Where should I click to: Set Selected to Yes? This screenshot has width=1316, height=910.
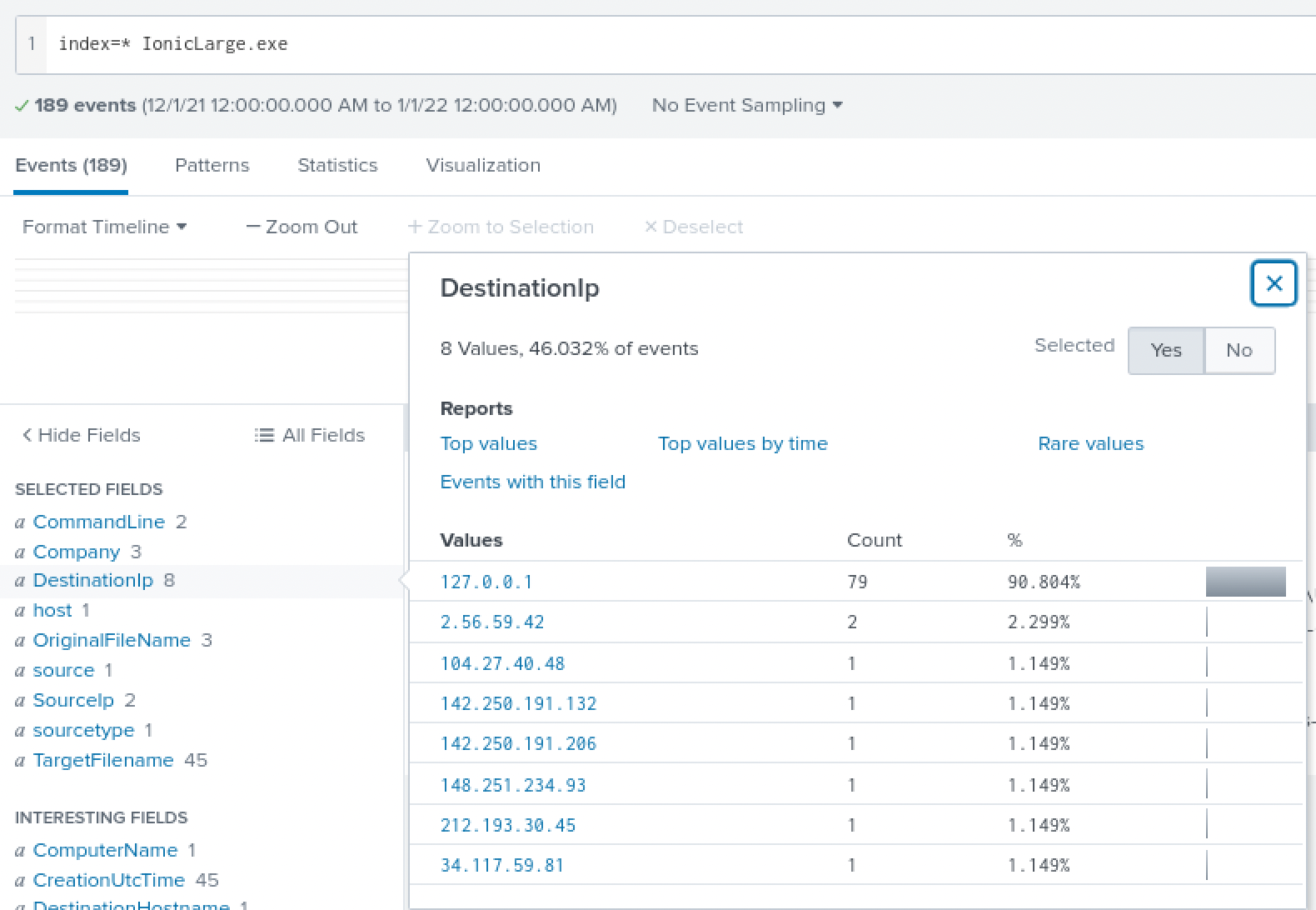(x=1166, y=350)
